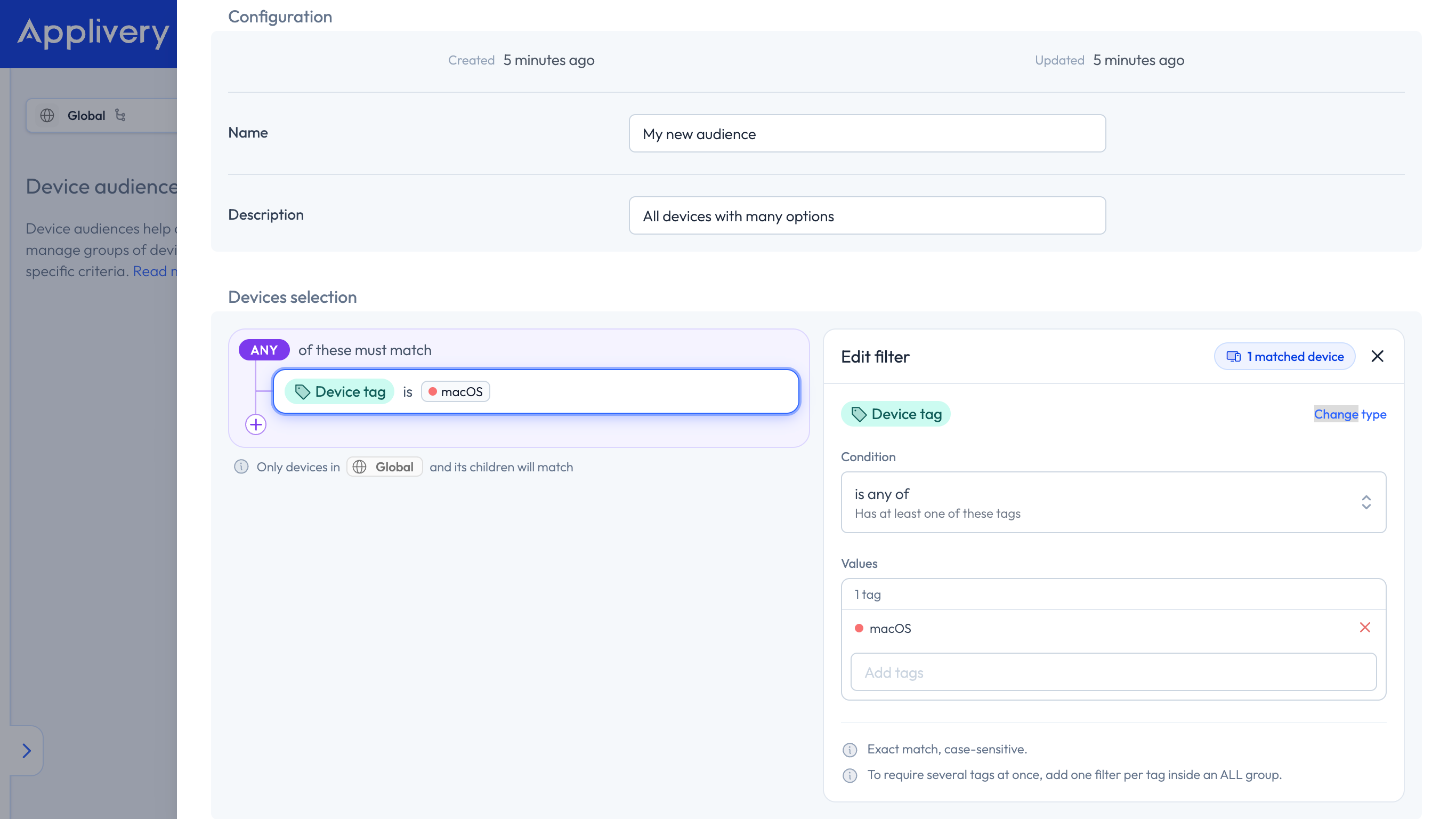This screenshot has width=1456, height=819.
Task: Expand the sidebar with the chevron arrow
Action: click(27, 751)
